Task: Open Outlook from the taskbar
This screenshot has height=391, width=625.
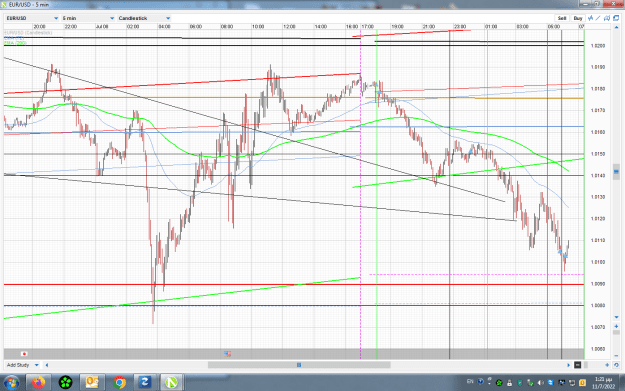Action: (x=92, y=383)
